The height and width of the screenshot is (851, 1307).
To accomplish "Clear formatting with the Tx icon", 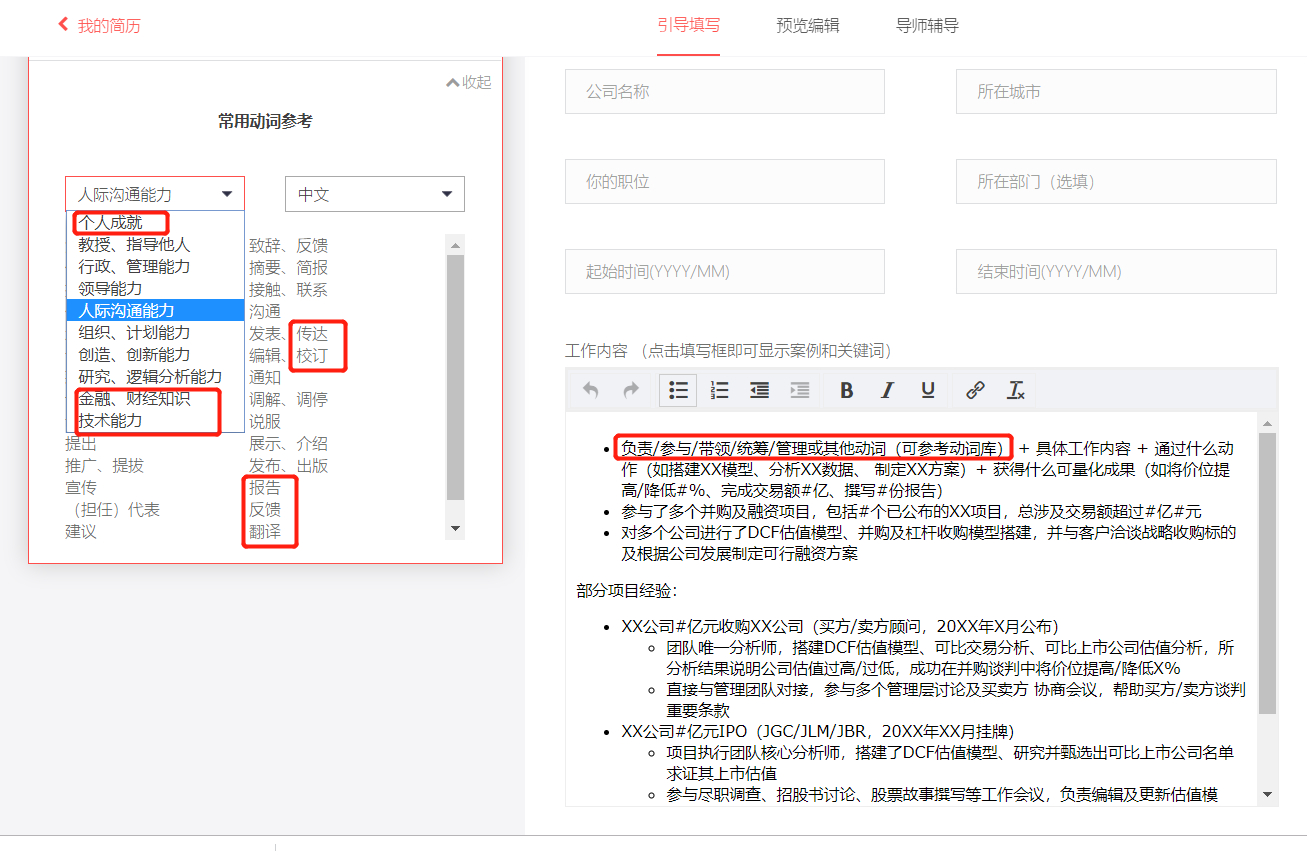I will (1016, 390).
